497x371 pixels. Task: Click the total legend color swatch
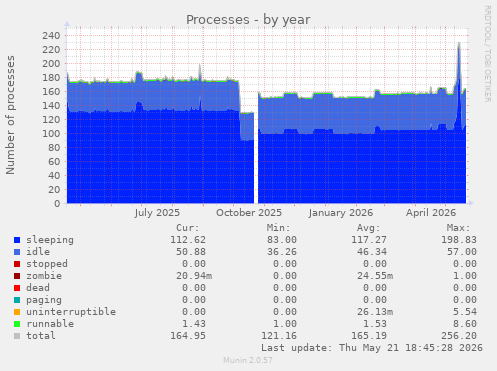[17, 336]
